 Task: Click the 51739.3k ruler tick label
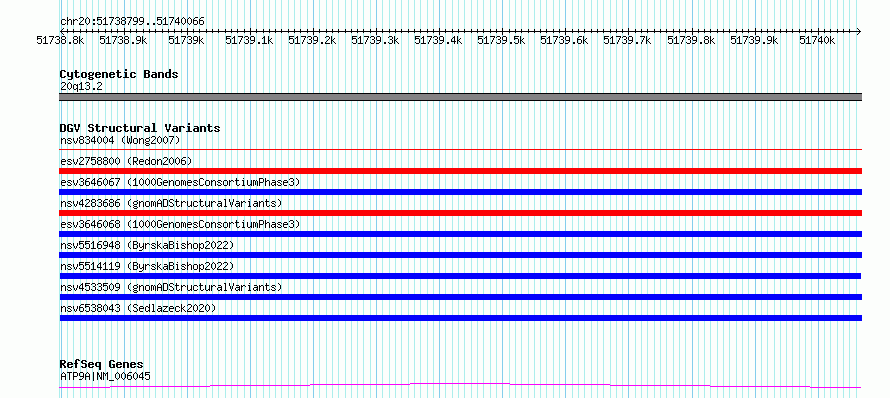pyautogui.click(x=375, y=40)
